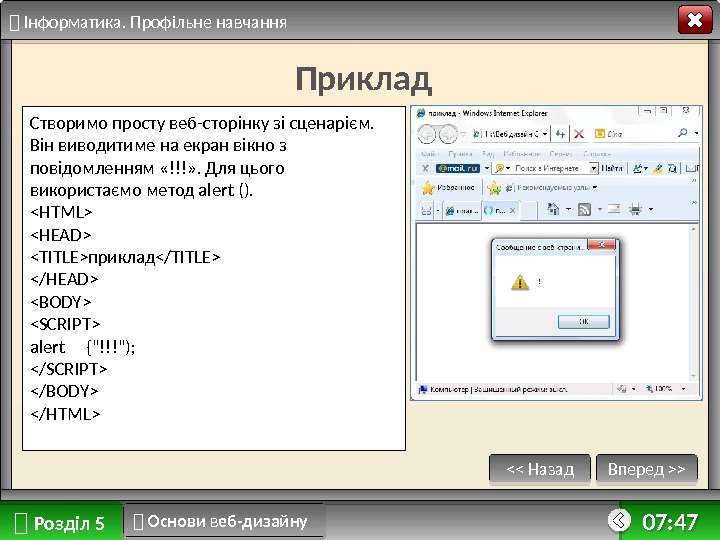Click the Bing search magnifier icon
The width and height of the screenshot is (720, 540).
(x=682, y=133)
